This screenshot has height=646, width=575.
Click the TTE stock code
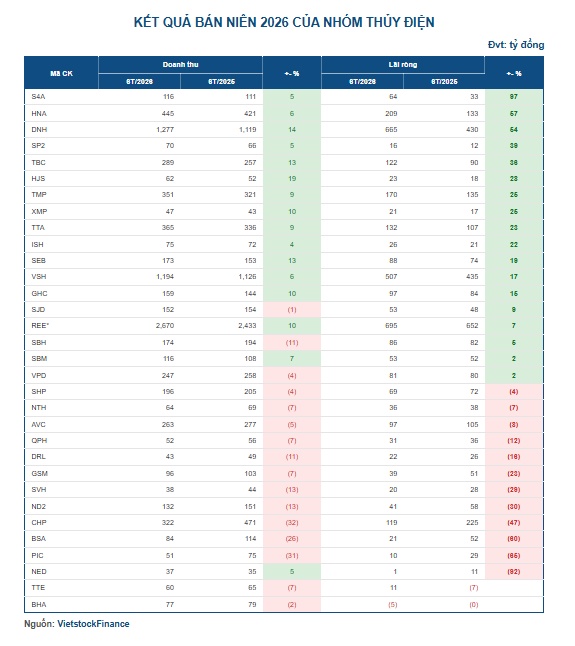click(38, 588)
